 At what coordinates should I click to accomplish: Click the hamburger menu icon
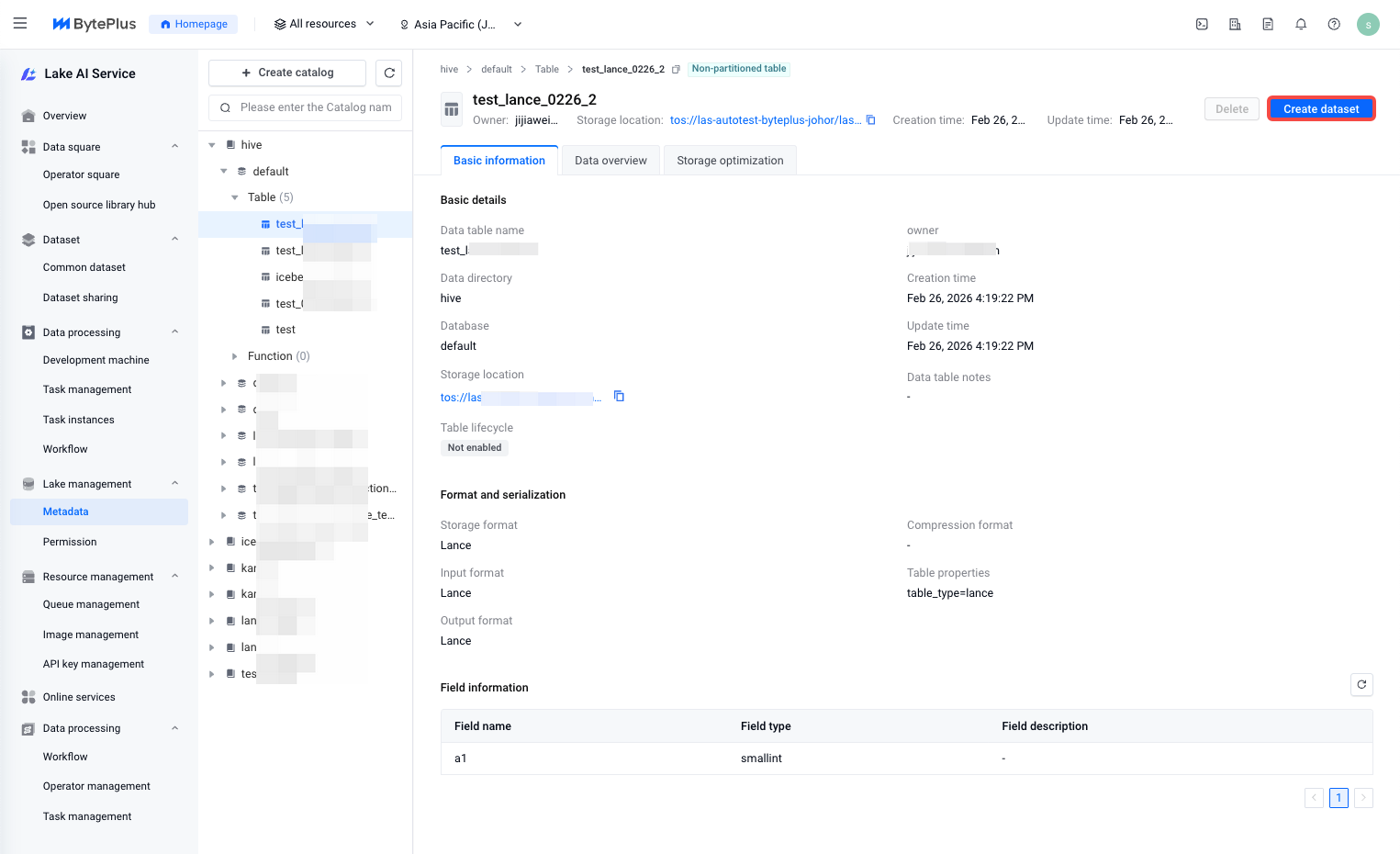click(20, 24)
